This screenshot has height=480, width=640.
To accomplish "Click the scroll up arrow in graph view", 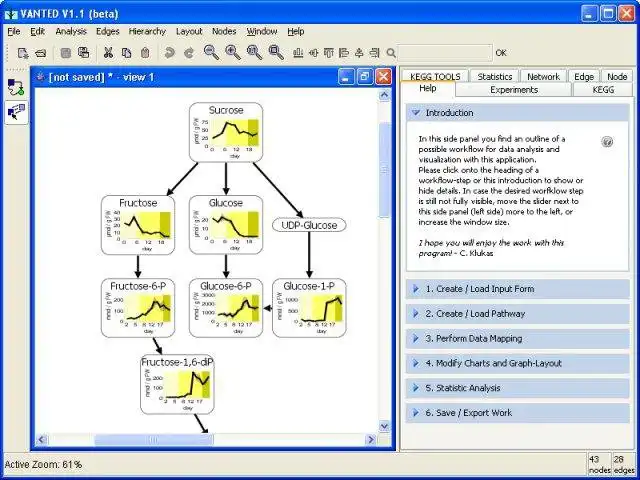I will click(x=384, y=95).
